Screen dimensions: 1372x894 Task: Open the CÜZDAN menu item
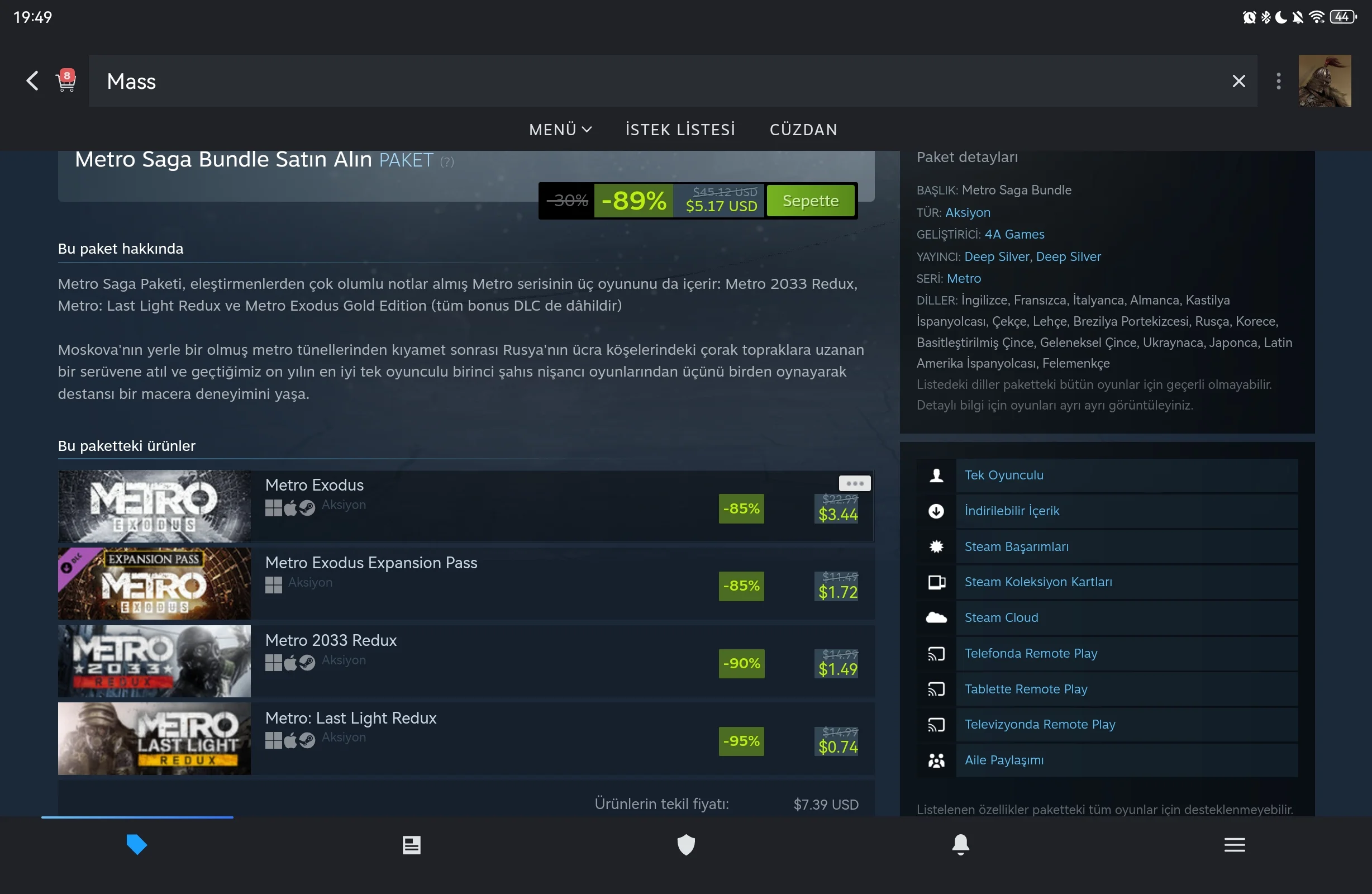coord(804,130)
